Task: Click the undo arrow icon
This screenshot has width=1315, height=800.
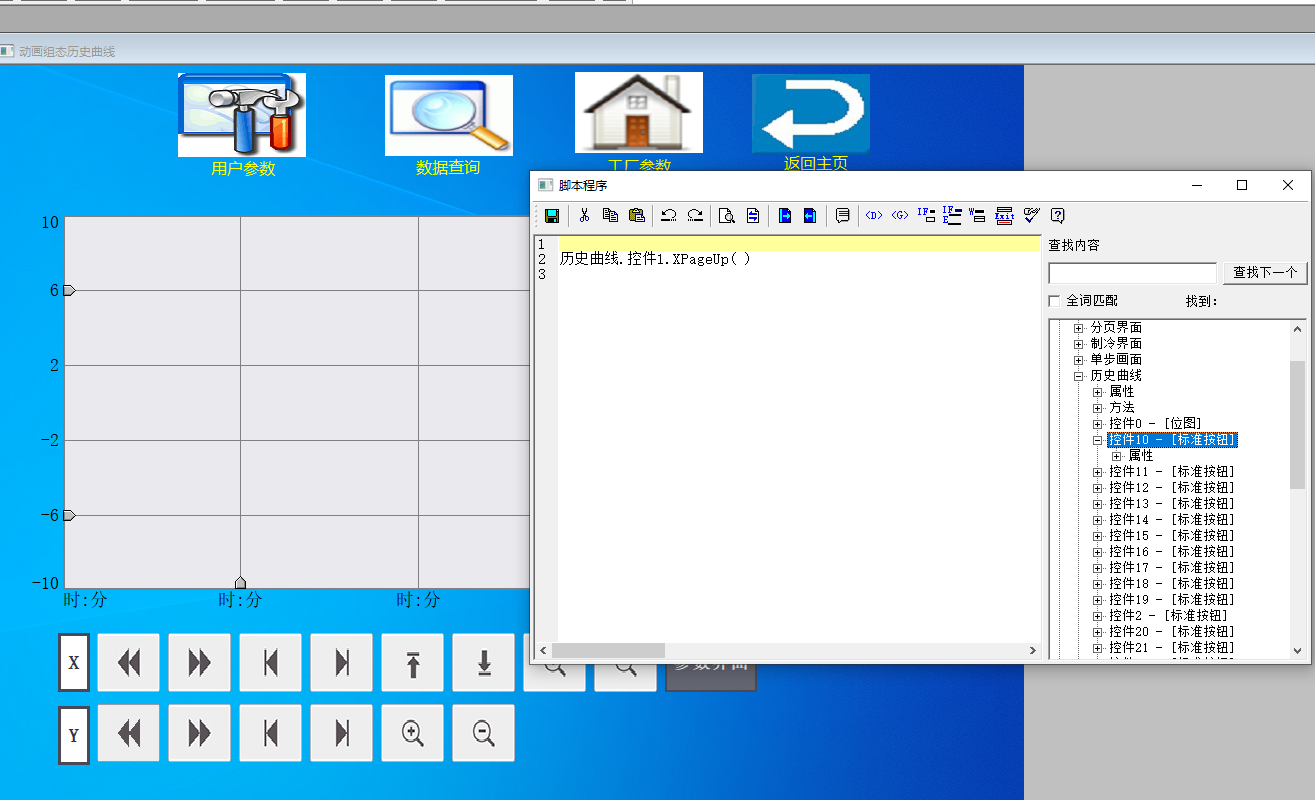Action: pyautogui.click(x=669, y=215)
